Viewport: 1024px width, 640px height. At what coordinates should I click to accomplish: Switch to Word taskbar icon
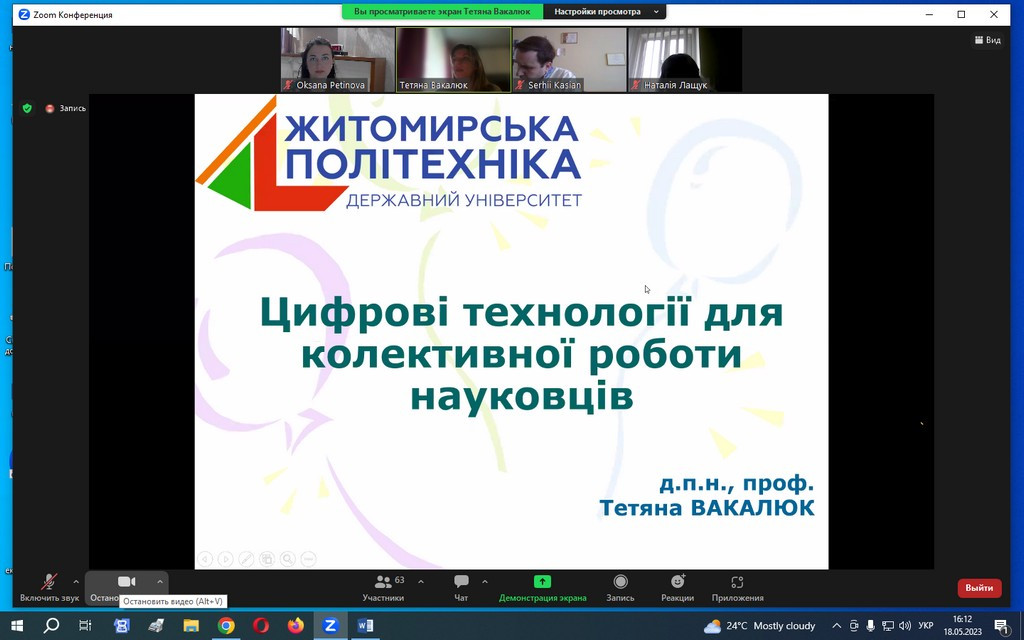coord(365,626)
